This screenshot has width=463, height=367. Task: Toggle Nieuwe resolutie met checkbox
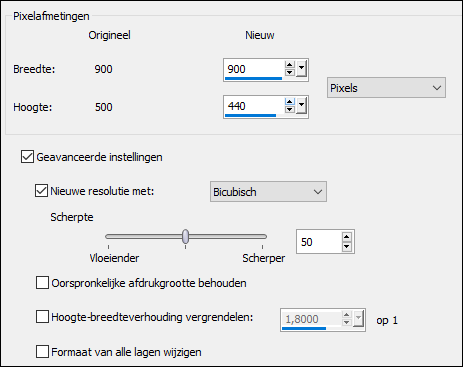coord(41,191)
